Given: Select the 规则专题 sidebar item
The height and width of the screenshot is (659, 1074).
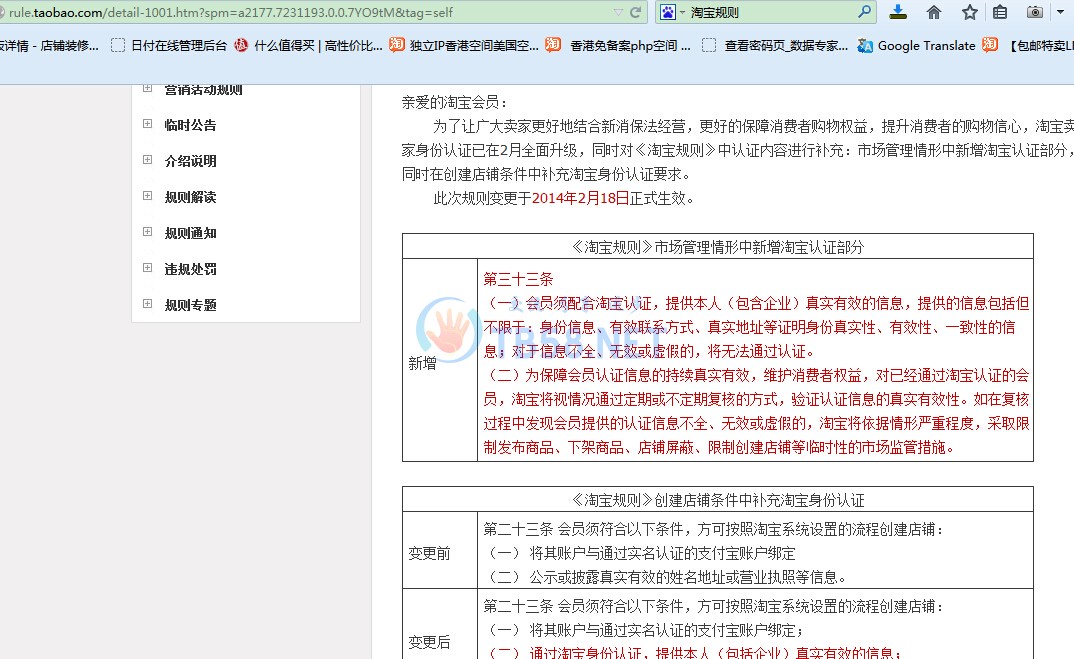Looking at the screenshot, I should point(190,305).
